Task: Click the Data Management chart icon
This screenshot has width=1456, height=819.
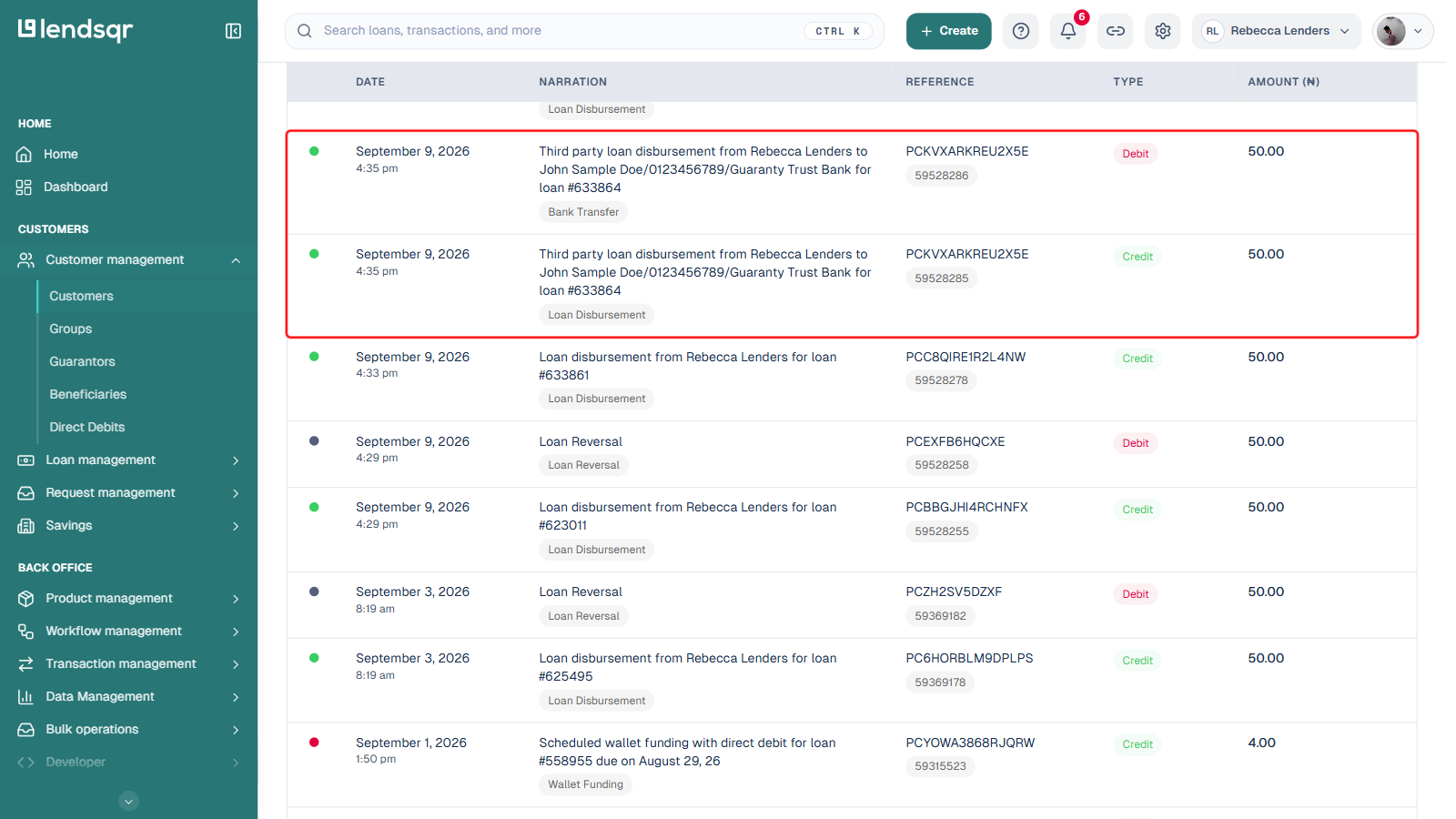Action: (25, 697)
